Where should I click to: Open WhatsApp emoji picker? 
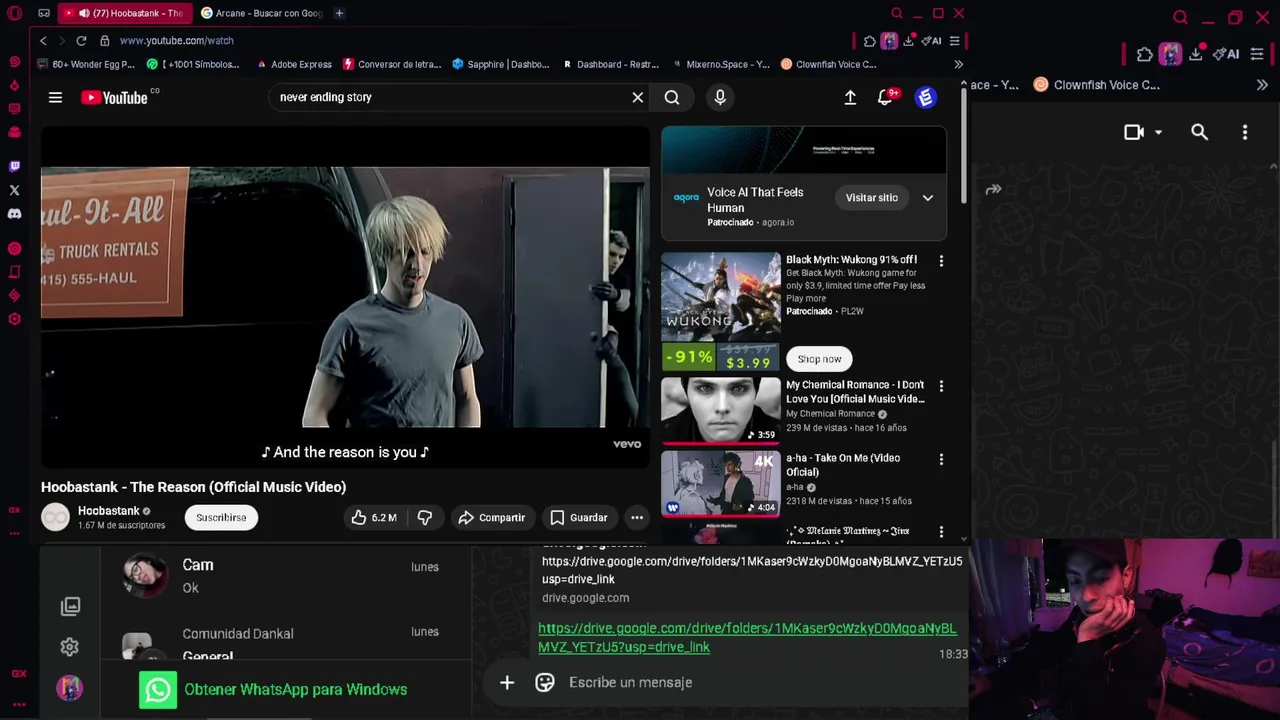click(545, 682)
